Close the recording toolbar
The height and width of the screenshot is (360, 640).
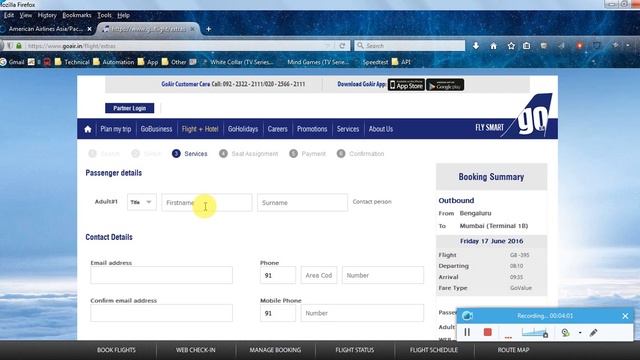(625, 316)
